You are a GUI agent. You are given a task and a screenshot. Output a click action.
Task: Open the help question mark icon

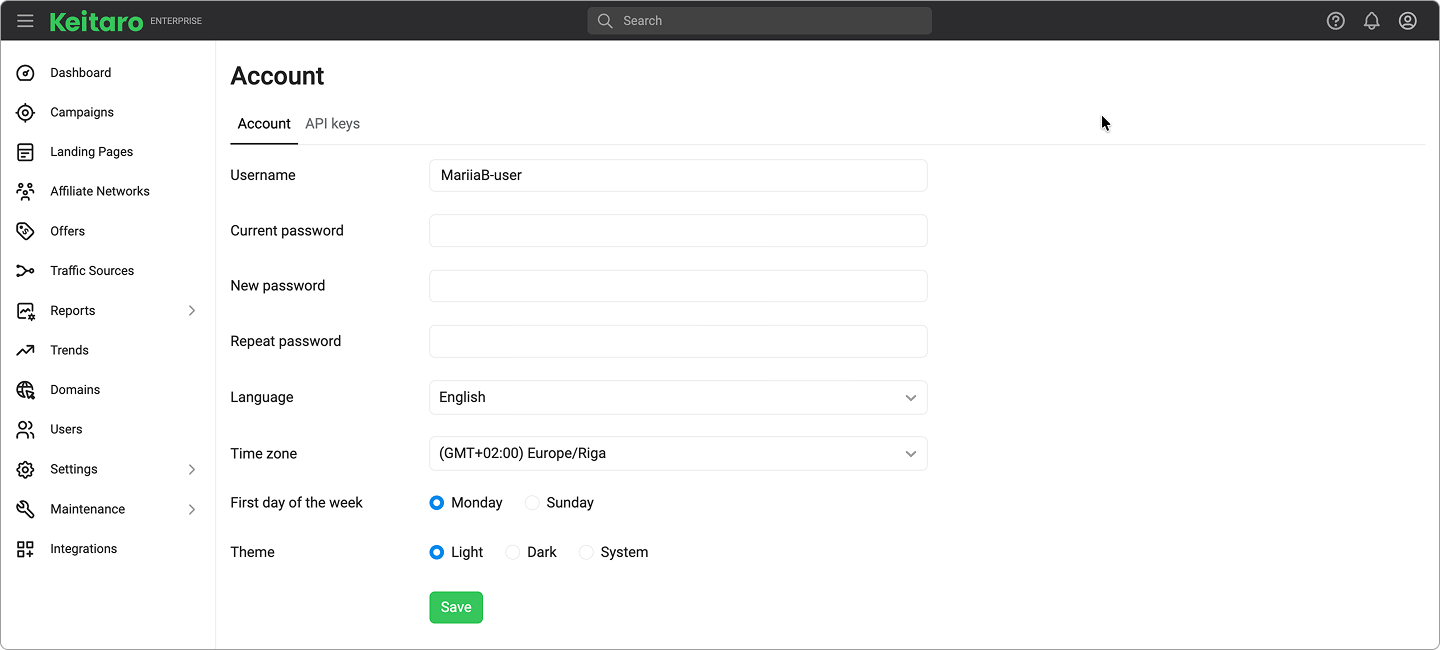pyautogui.click(x=1335, y=21)
